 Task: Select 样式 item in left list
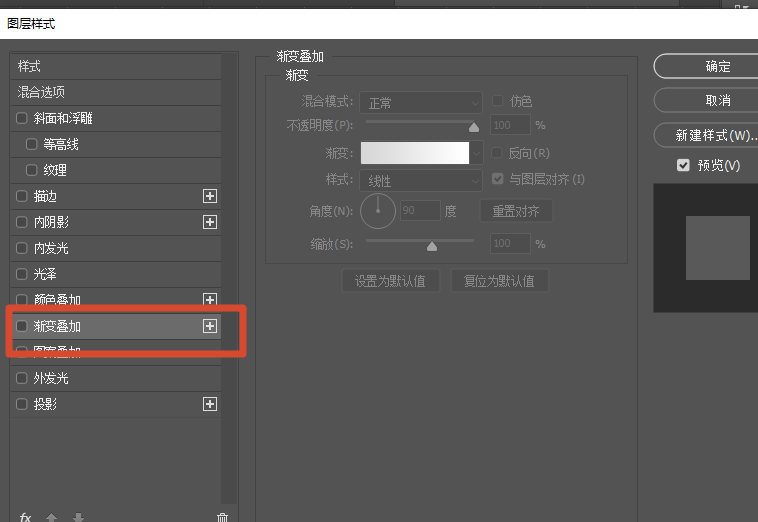click(x=116, y=66)
